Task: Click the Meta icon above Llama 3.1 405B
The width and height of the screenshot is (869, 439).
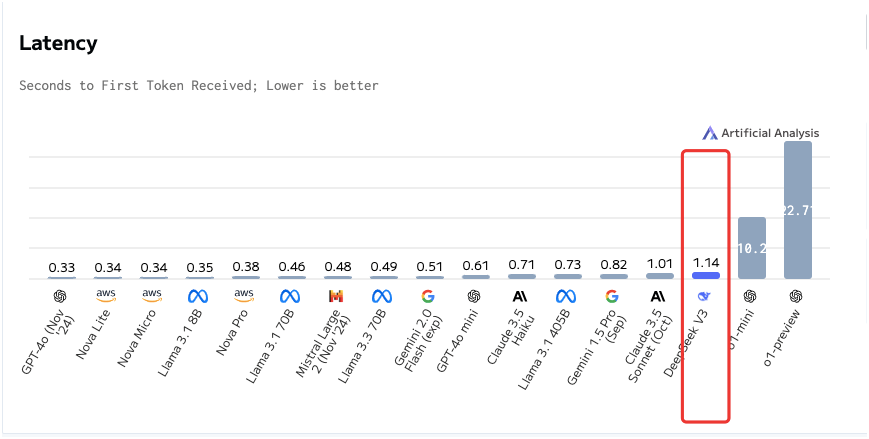Action: click(566, 296)
